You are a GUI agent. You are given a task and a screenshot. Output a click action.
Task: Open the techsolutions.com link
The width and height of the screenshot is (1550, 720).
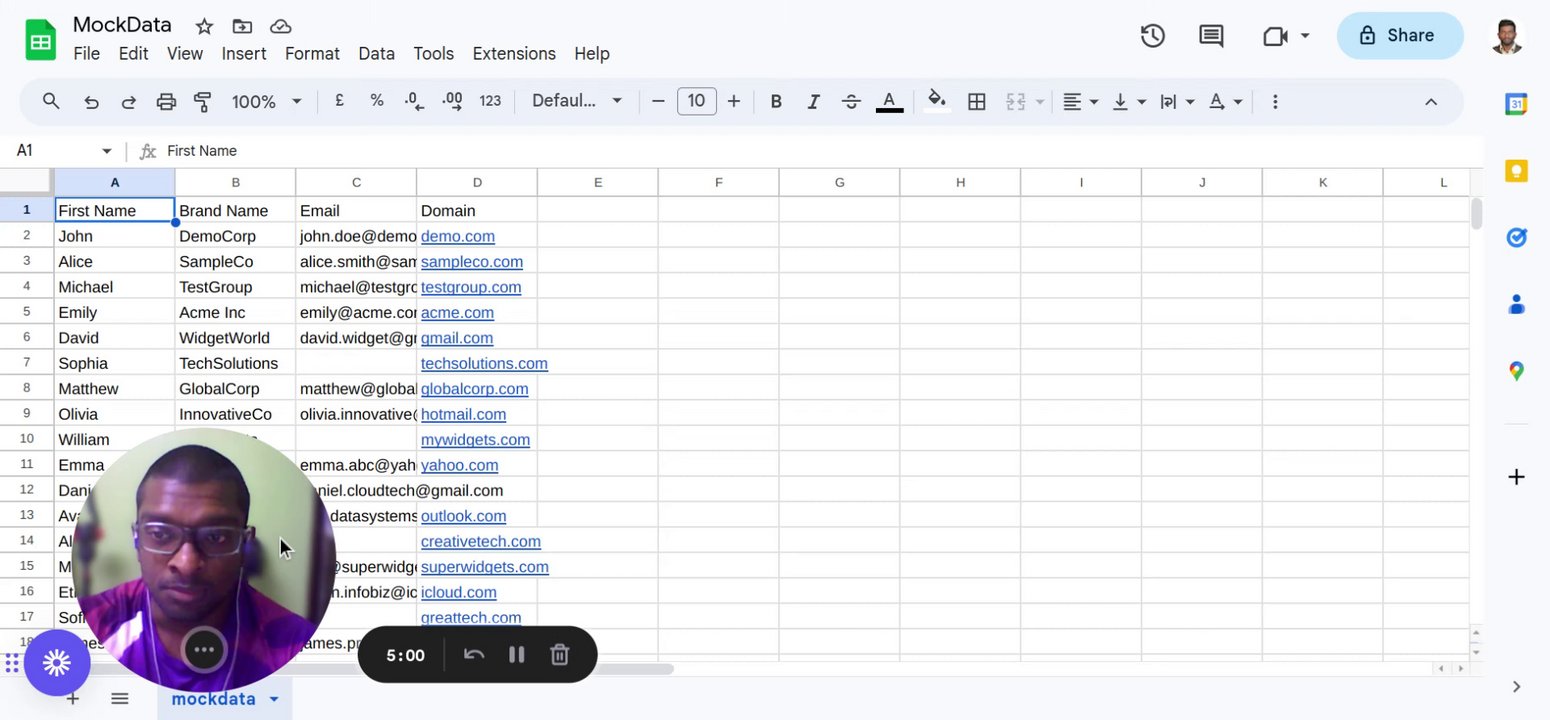pyautogui.click(x=484, y=363)
